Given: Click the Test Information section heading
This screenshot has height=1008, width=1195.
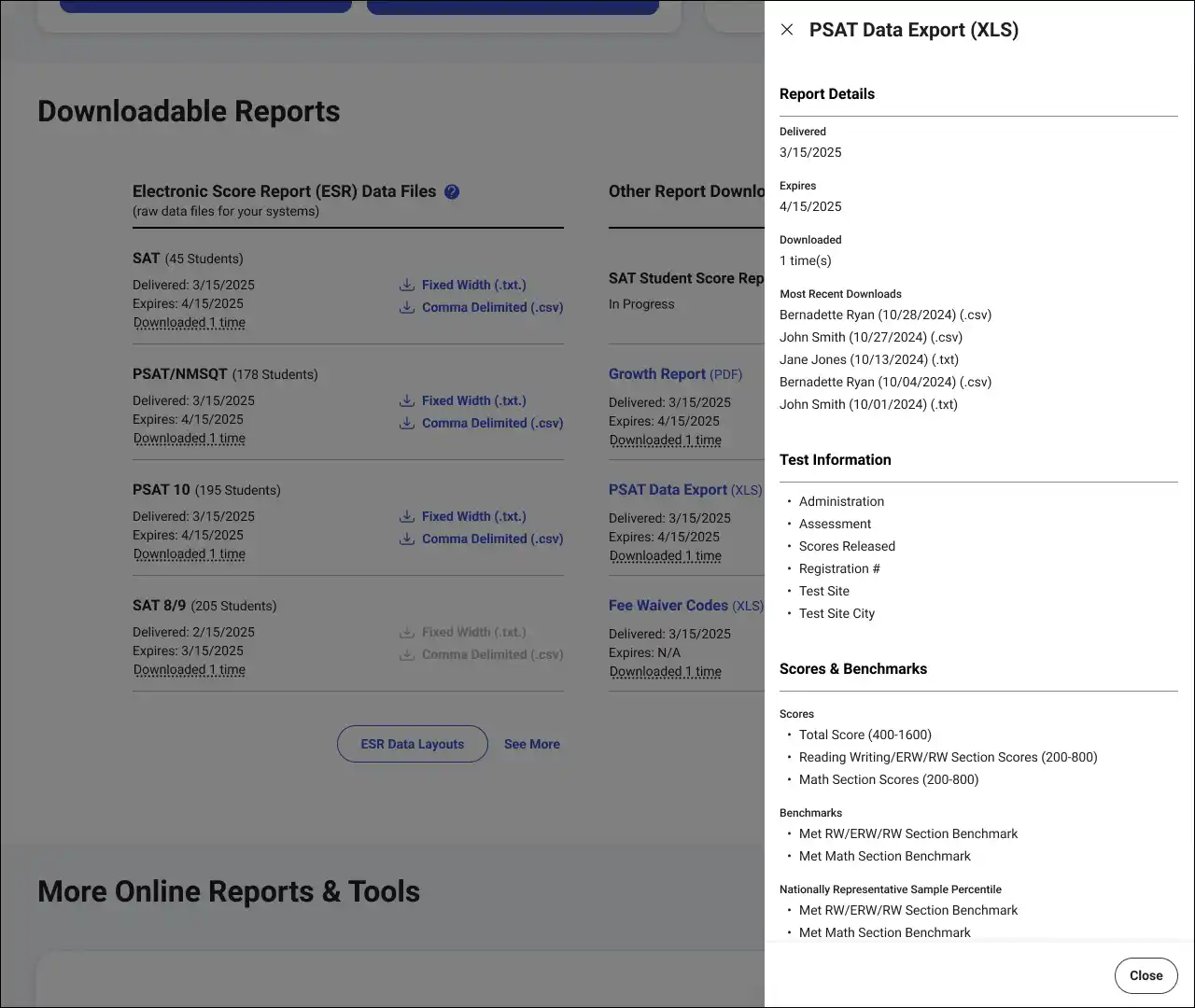Looking at the screenshot, I should pos(836,460).
